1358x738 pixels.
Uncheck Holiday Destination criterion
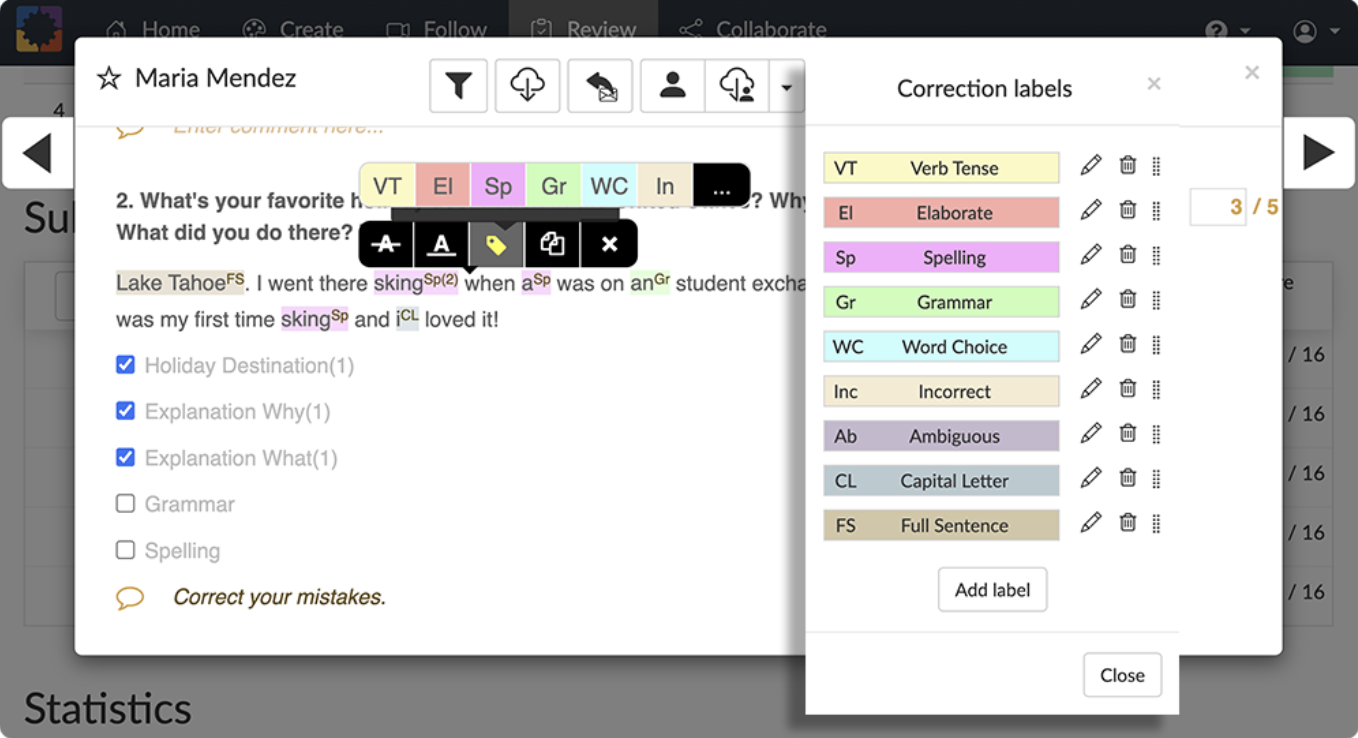[x=125, y=365]
